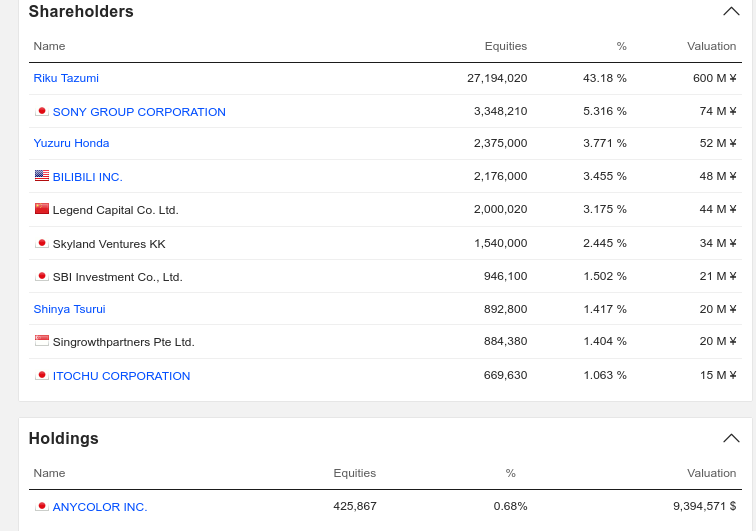Click Shareholders table Equities column header
This screenshot has height=531, width=756.
[x=506, y=46]
